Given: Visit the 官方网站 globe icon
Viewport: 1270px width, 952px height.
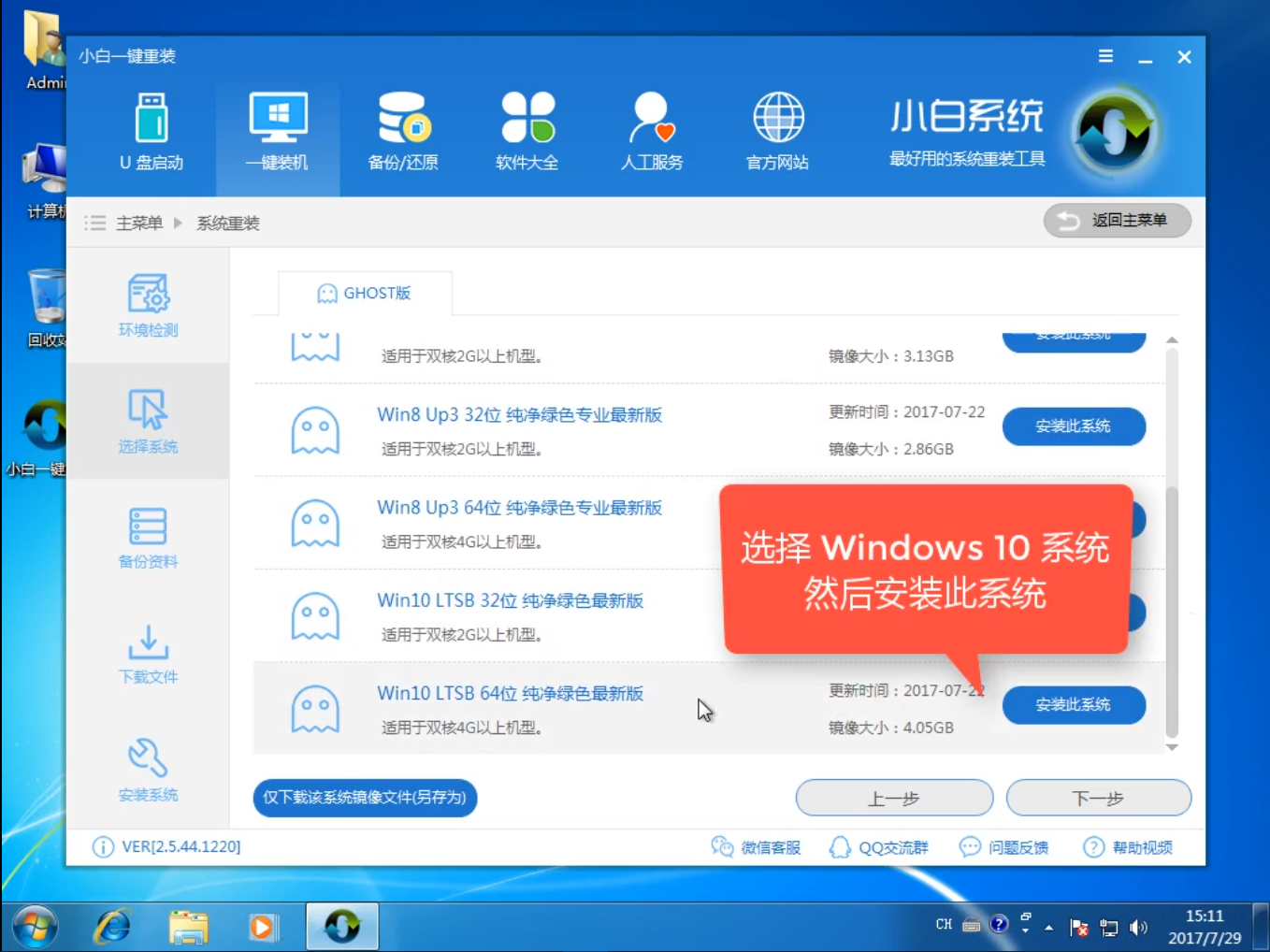Looking at the screenshot, I should (x=777, y=132).
